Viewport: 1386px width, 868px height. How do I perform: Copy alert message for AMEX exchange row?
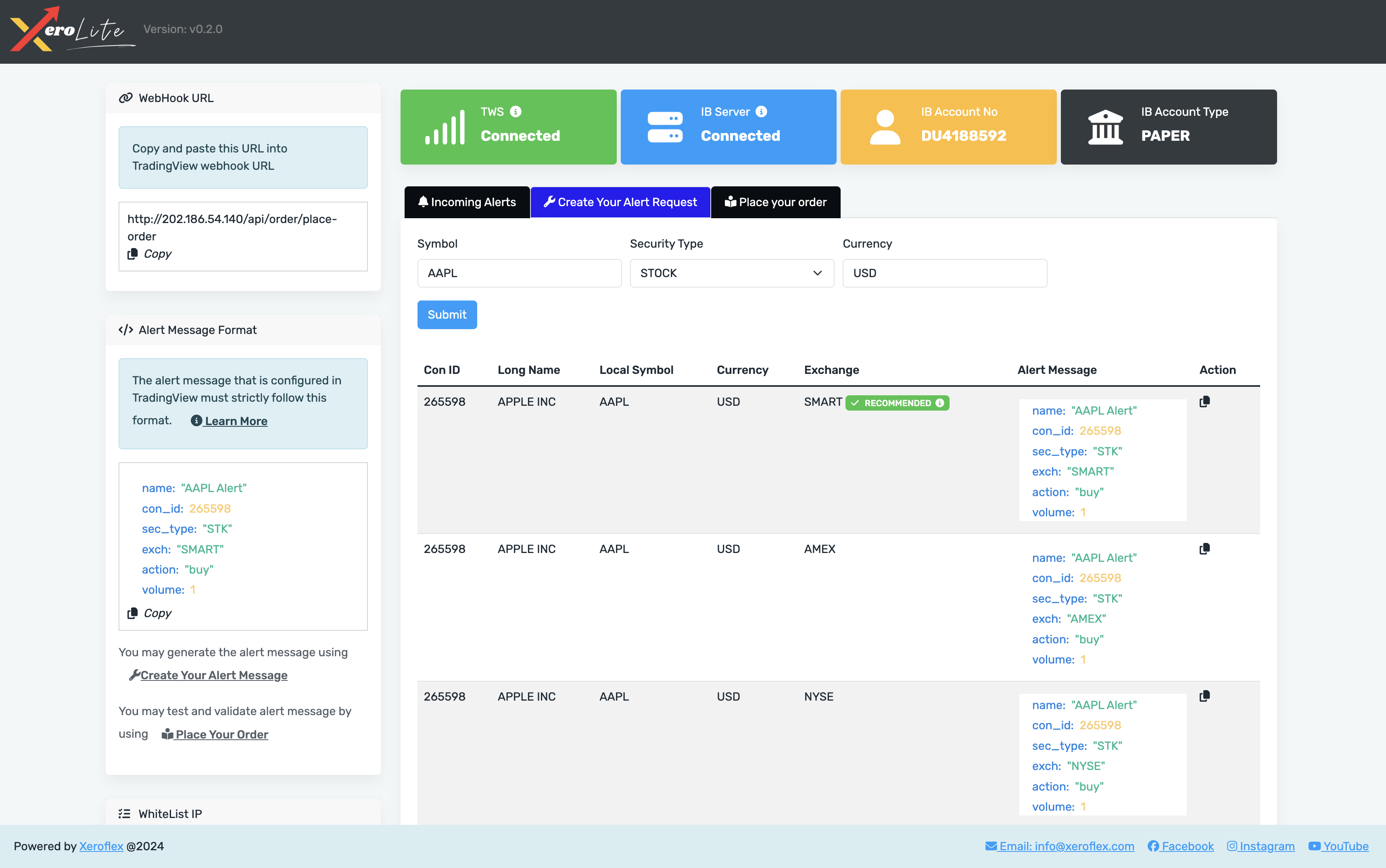(x=1204, y=549)
